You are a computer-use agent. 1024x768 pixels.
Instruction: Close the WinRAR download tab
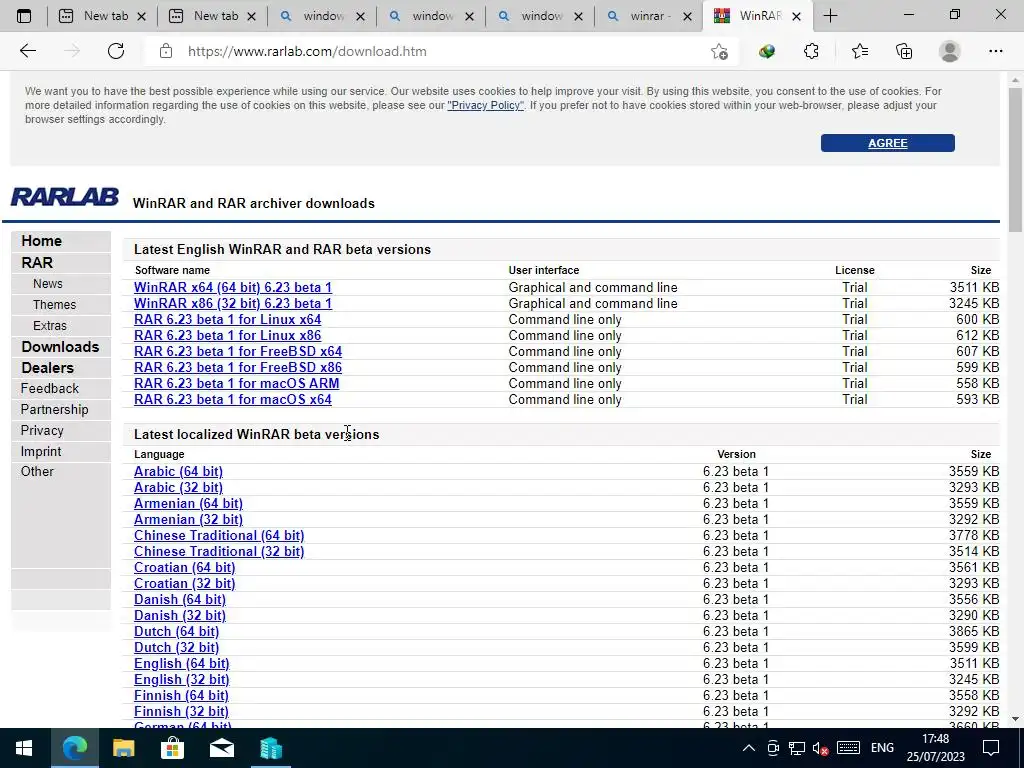[x=796, y=16]
